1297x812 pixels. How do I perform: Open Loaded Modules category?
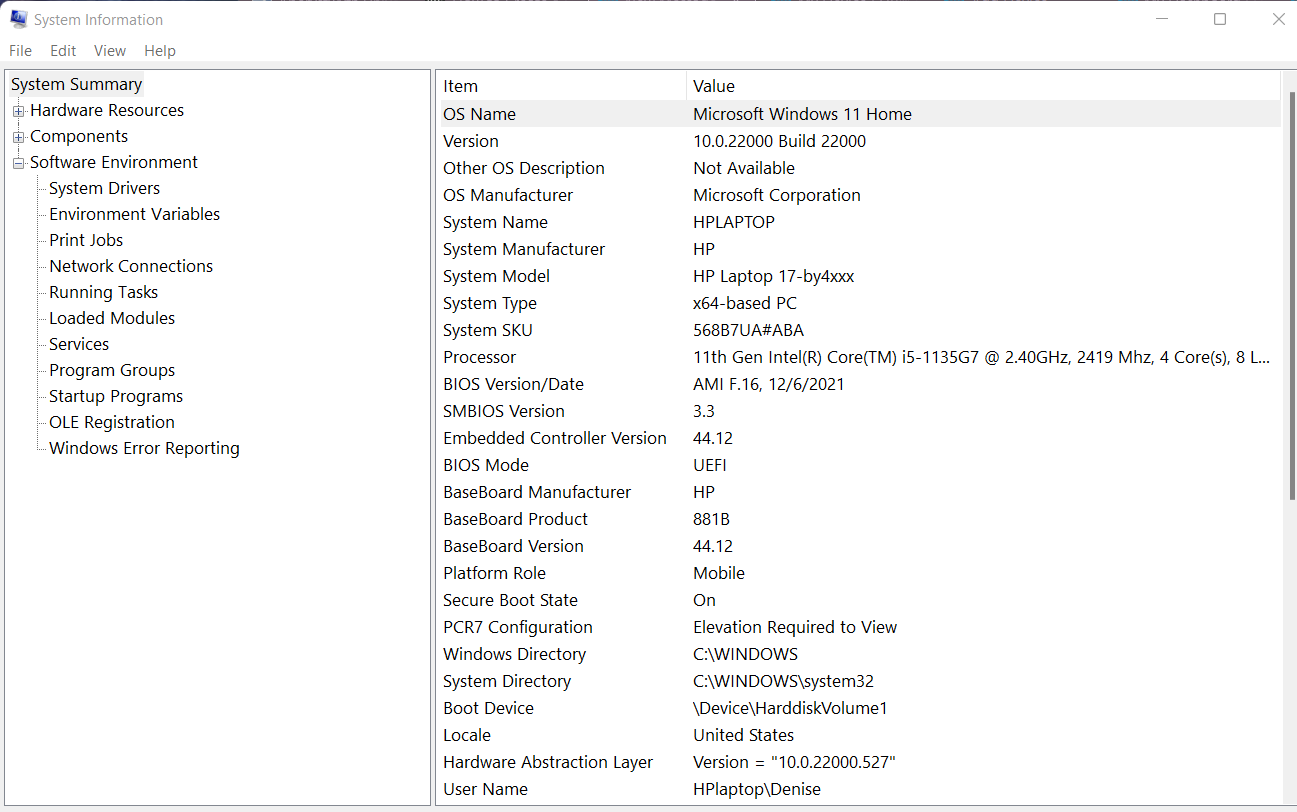coord(112,318)
